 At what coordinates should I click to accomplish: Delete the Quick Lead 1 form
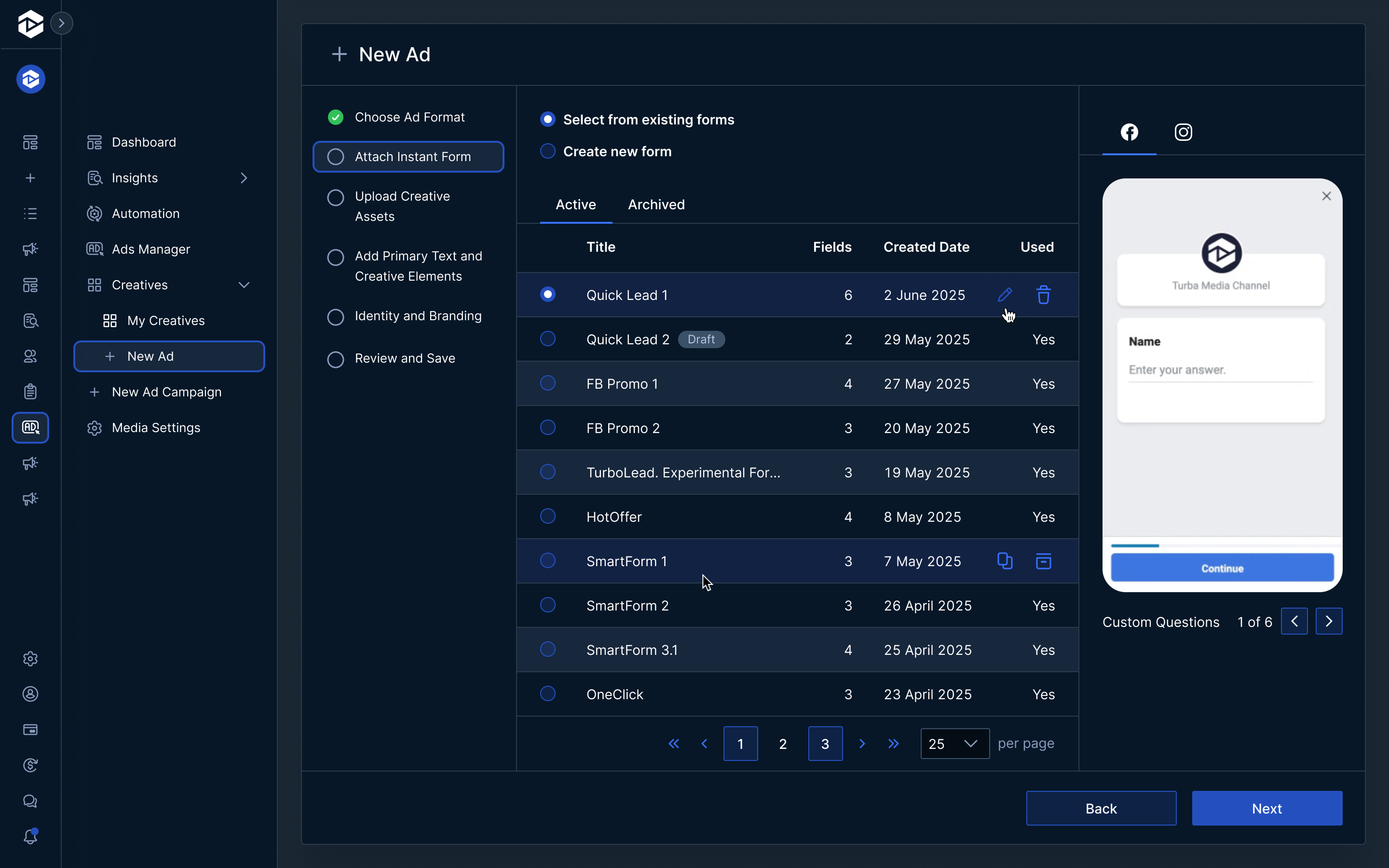pyautogui.click(x=1044, y=295)
